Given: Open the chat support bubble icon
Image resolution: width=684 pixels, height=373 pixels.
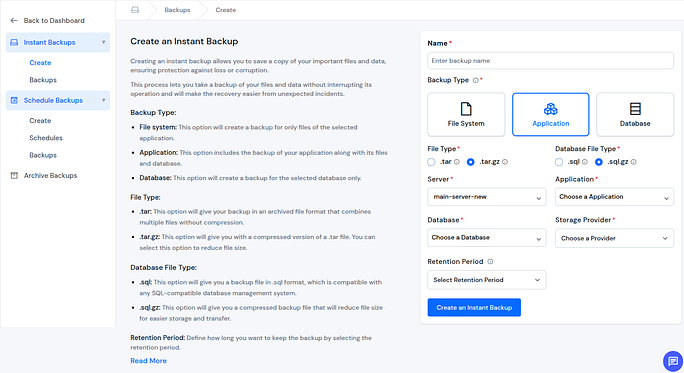Looking at the screenshot, I should click(673, 361).
